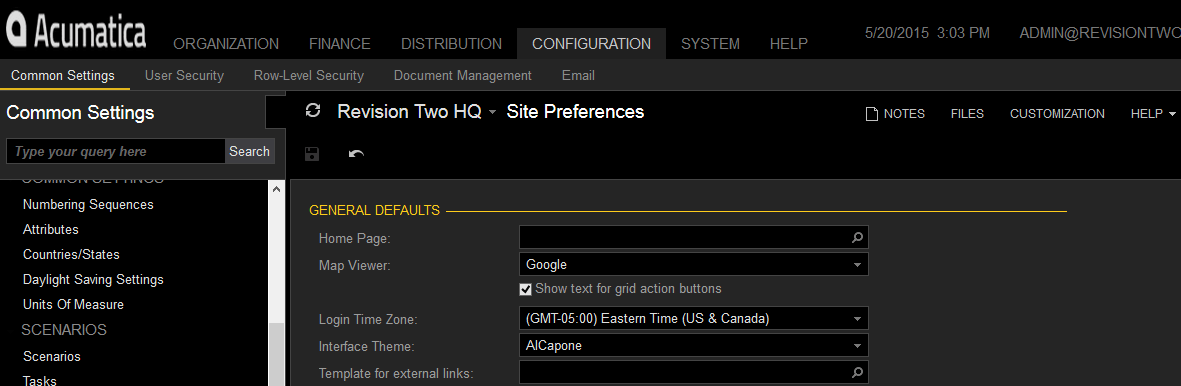Open Daylight Saving Settings in navigation
The height and width of the screenshot is (386, 1181).
click(x=93, y=280)
